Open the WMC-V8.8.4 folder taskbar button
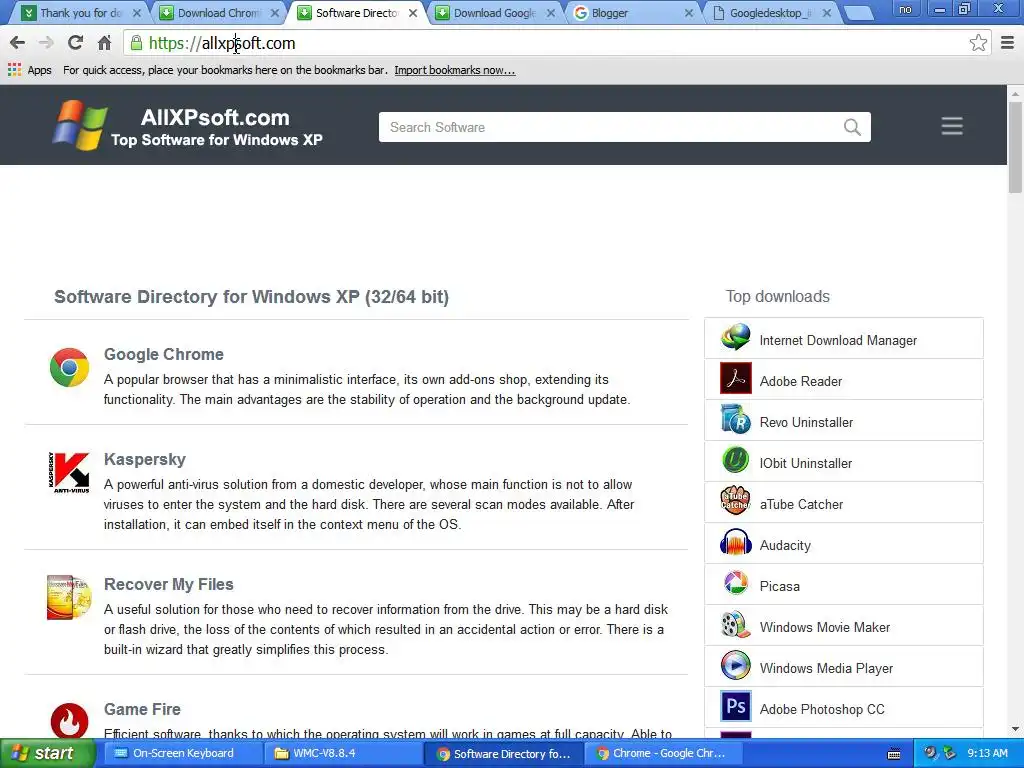 343,753
